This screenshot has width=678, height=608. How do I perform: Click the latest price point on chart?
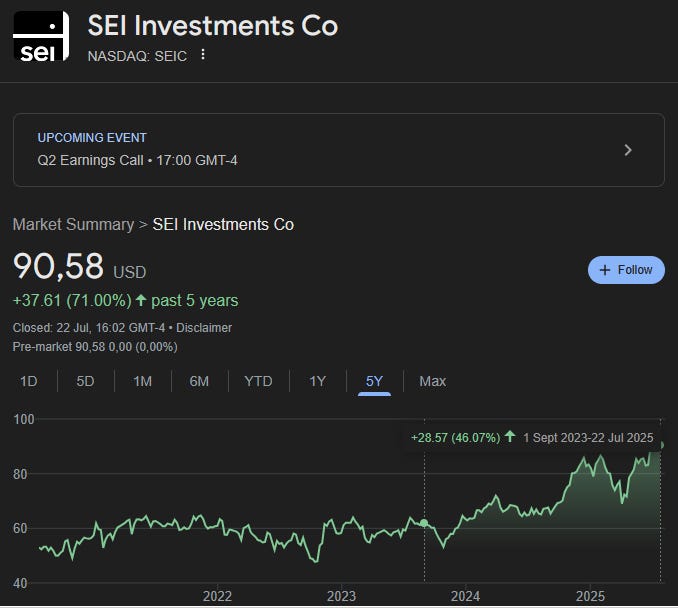pyautogui.click(x=660, y=445)
